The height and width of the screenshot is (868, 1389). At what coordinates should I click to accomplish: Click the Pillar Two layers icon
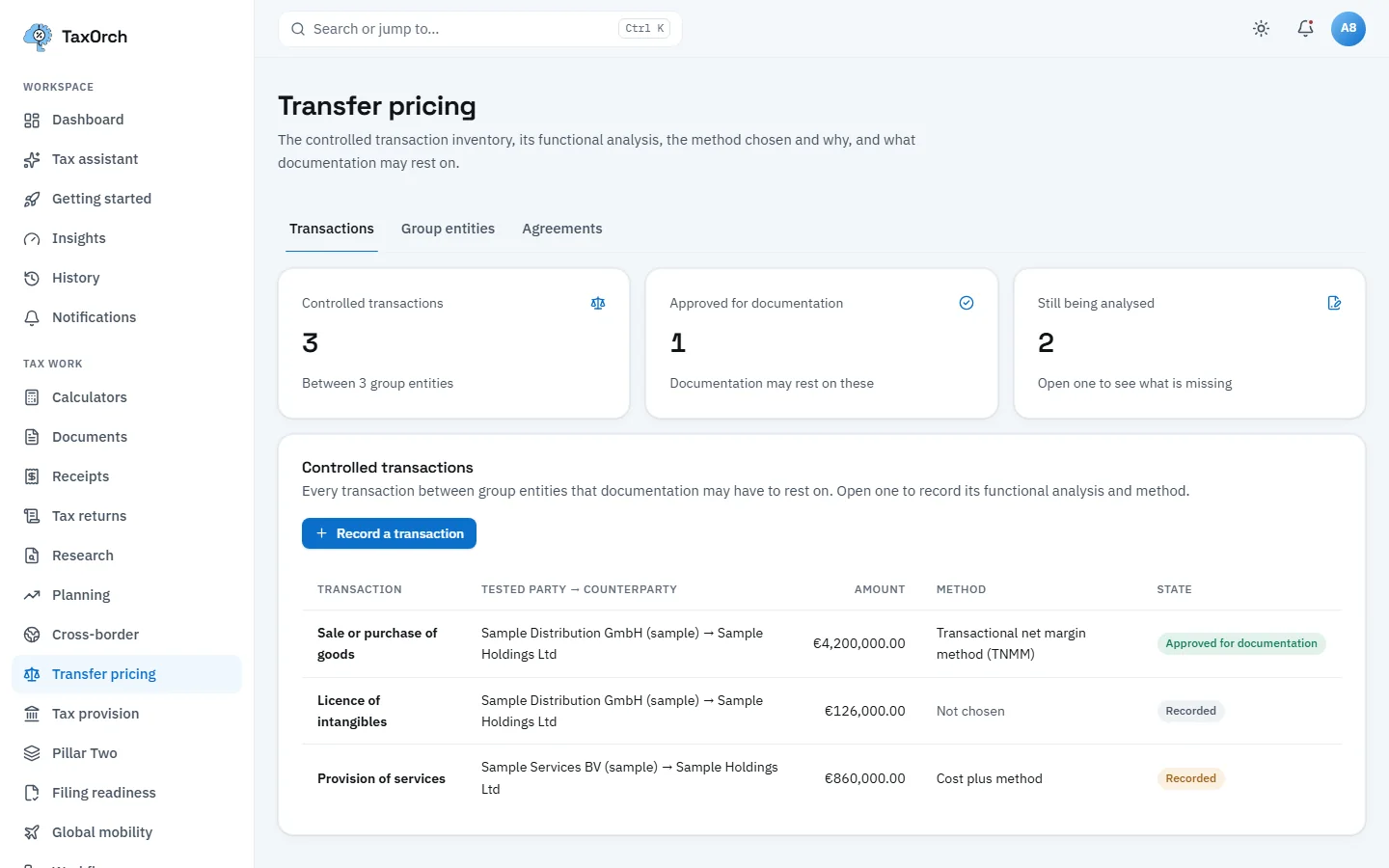[32, 754]
